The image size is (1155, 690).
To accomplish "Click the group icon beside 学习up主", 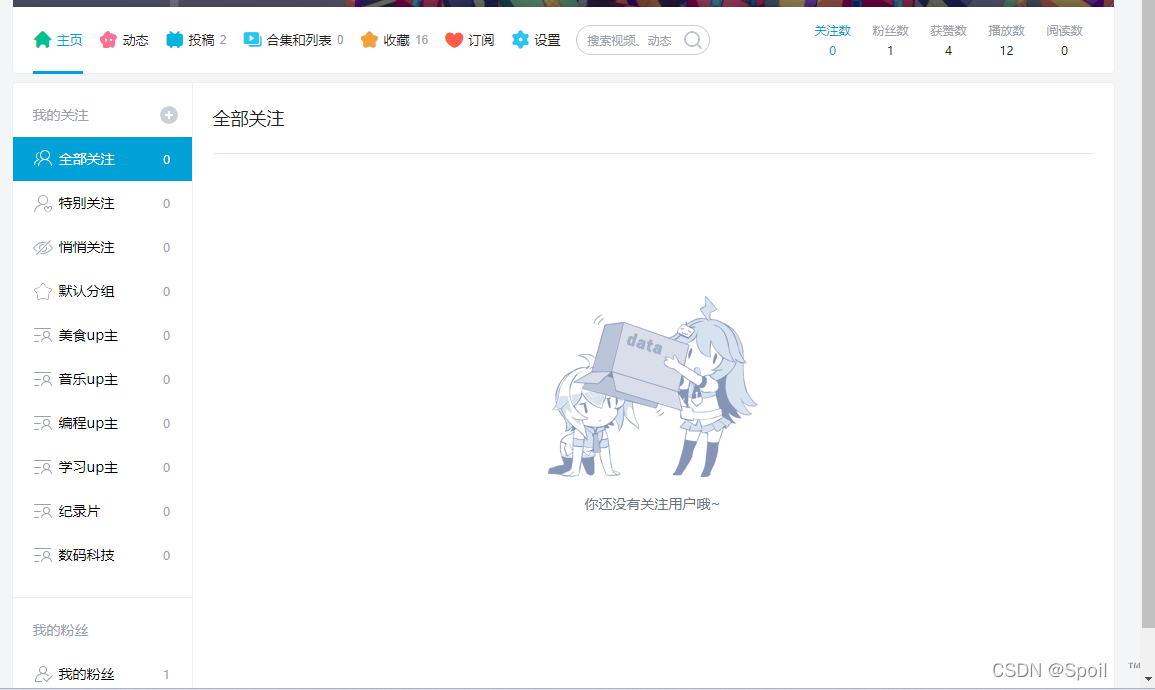I will click(x=43, y=468).
